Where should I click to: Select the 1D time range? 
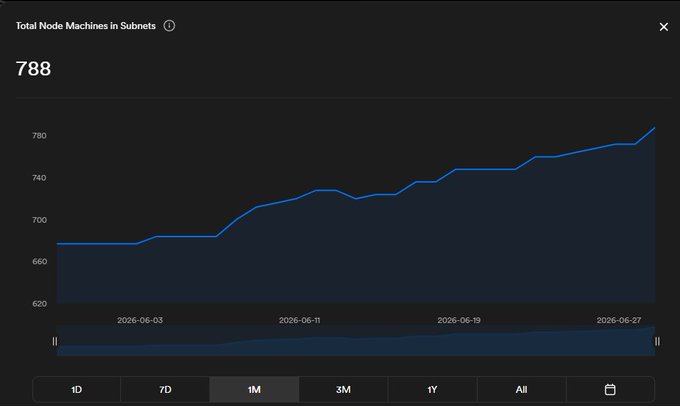(x=77, y=390)
